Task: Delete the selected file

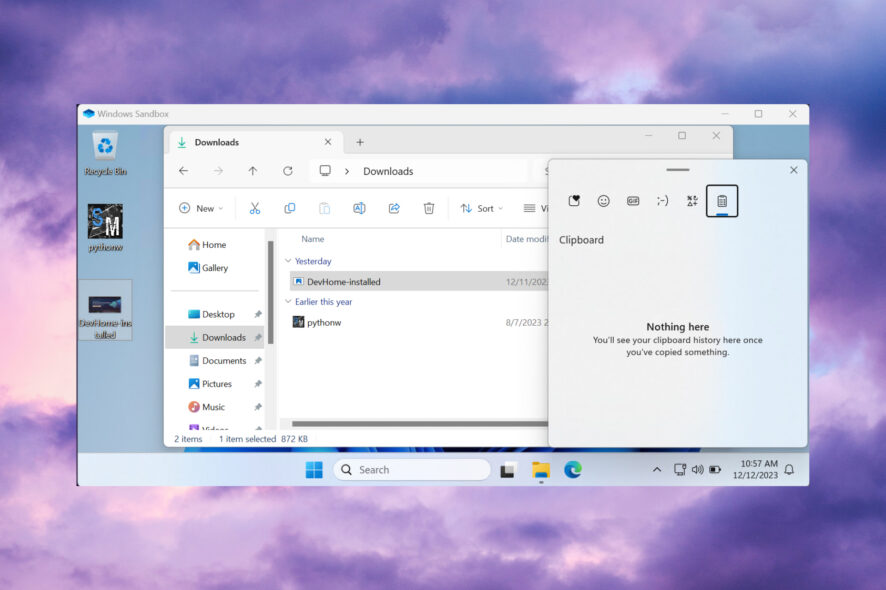Action: [429, 209]
